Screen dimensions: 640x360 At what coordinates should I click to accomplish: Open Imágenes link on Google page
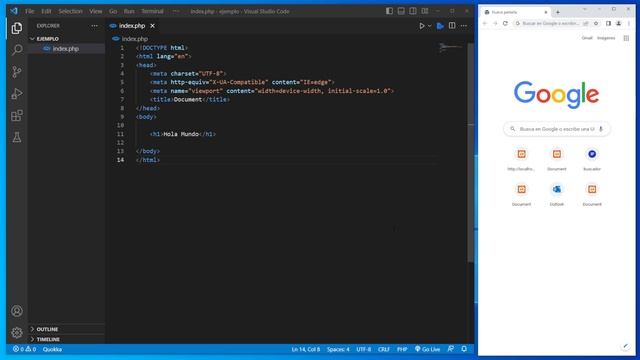tap(606, 38)
